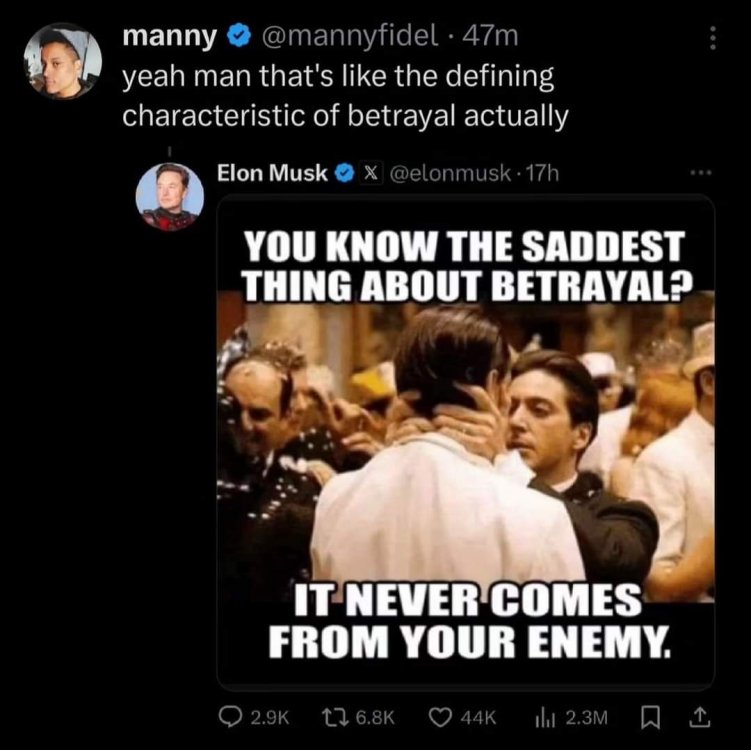The width and height of the screenshot is (751, 750).
Task: Click the 47m timestamp
Action: pos(492,38)
